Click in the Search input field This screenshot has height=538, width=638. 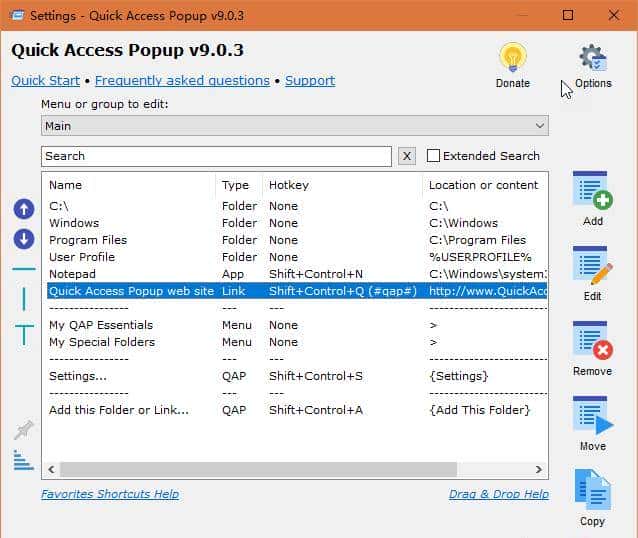coord(216,156)
